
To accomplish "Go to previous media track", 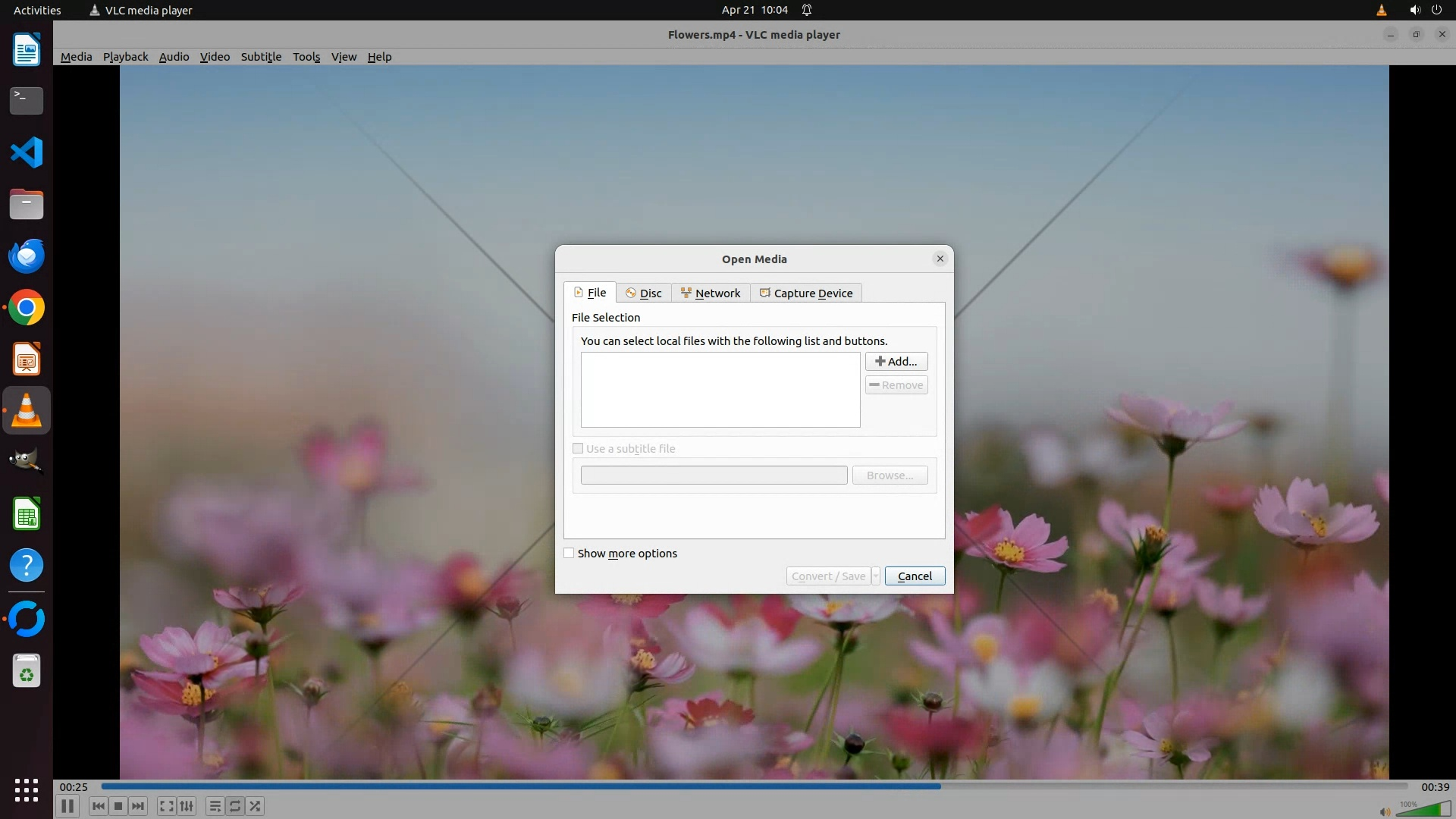I will coord(98,806).
